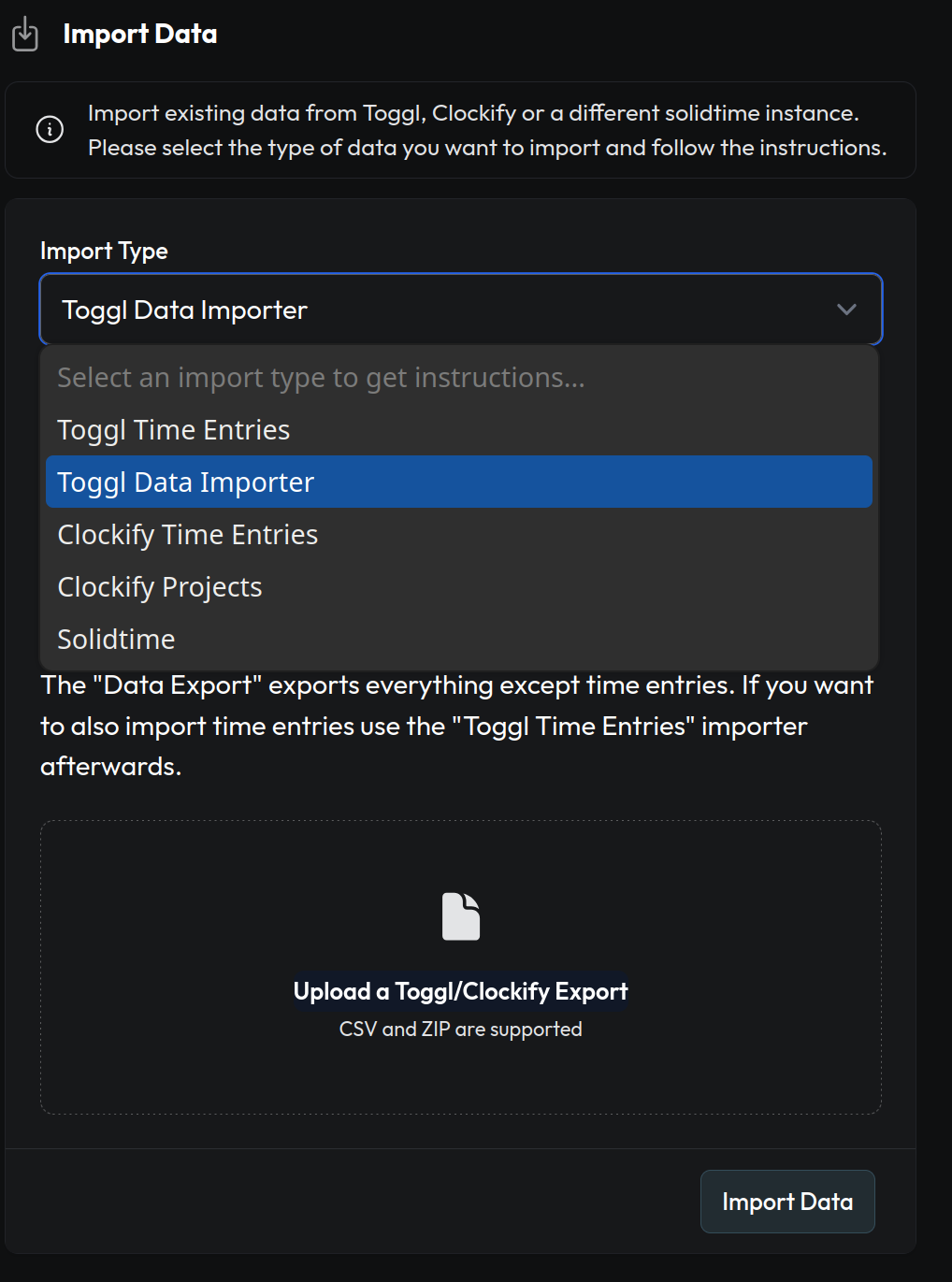The image size is (952, 1282).
Task: Click the CSV and ZIP supported text
Action: click(459, 1029)
